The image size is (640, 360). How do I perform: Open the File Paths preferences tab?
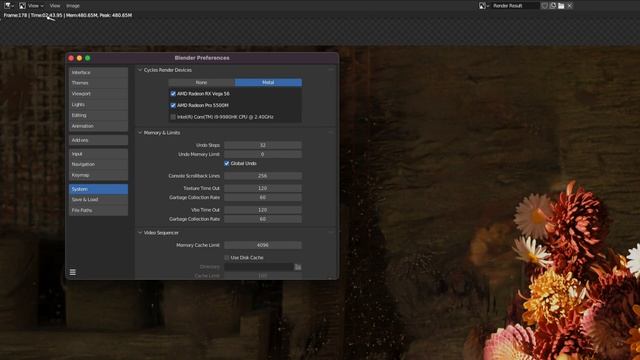[98, 210]
